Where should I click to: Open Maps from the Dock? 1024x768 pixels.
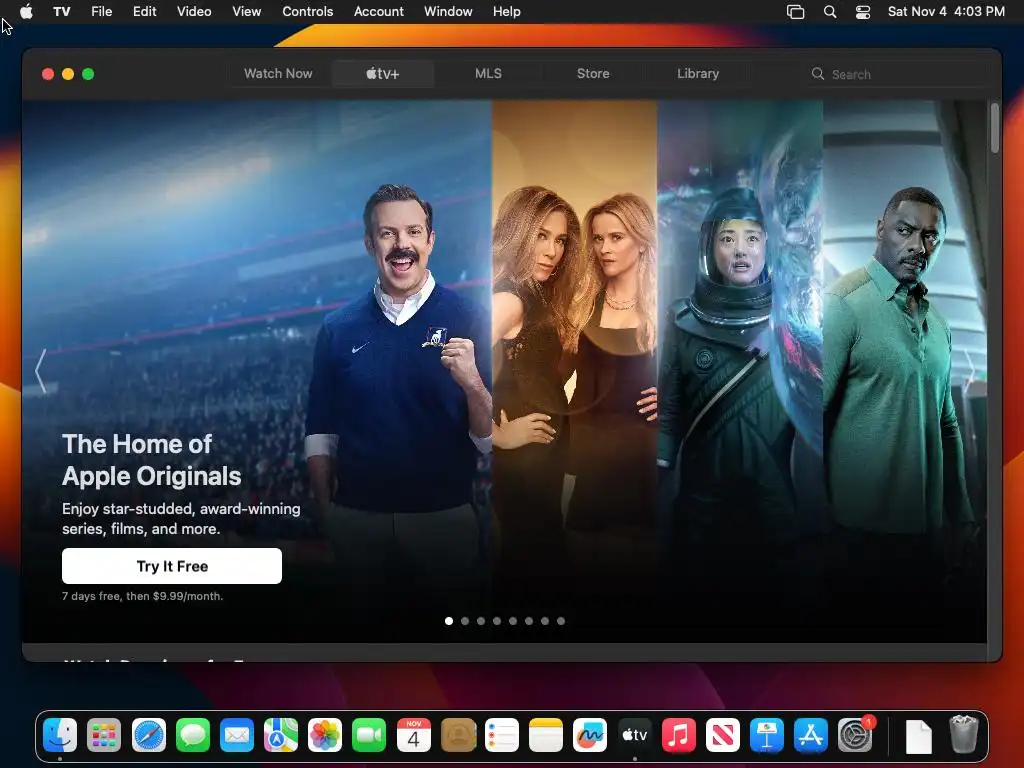click(x=281, y=735)
